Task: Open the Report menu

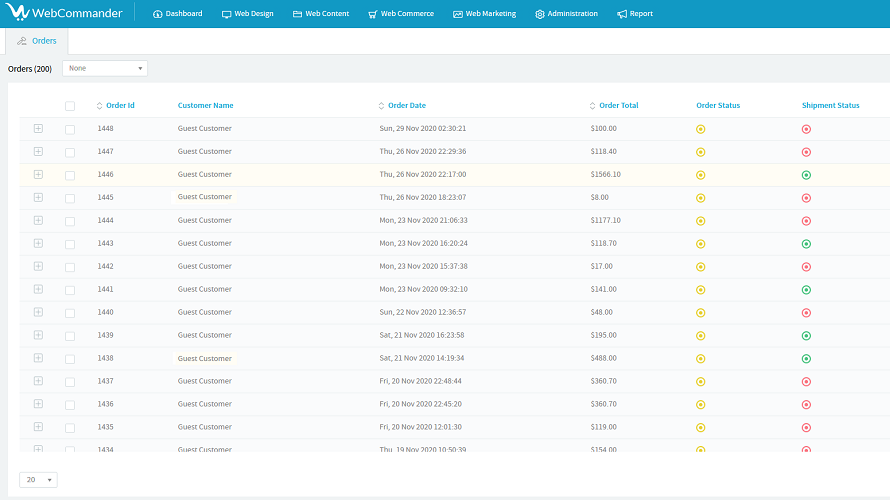Action: coord(635,14)
